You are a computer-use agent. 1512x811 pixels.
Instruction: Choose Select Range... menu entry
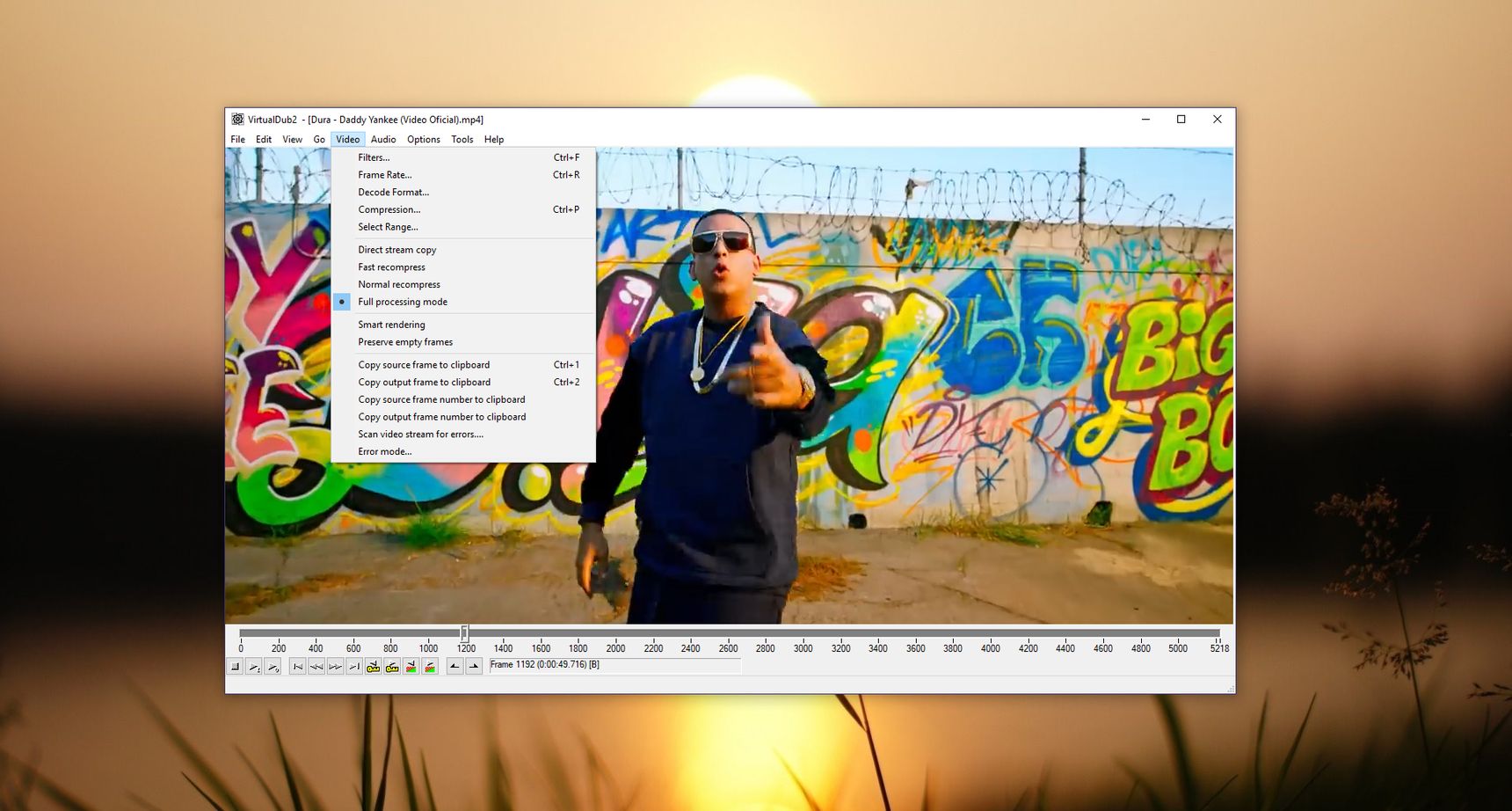(x=463, y=227)
